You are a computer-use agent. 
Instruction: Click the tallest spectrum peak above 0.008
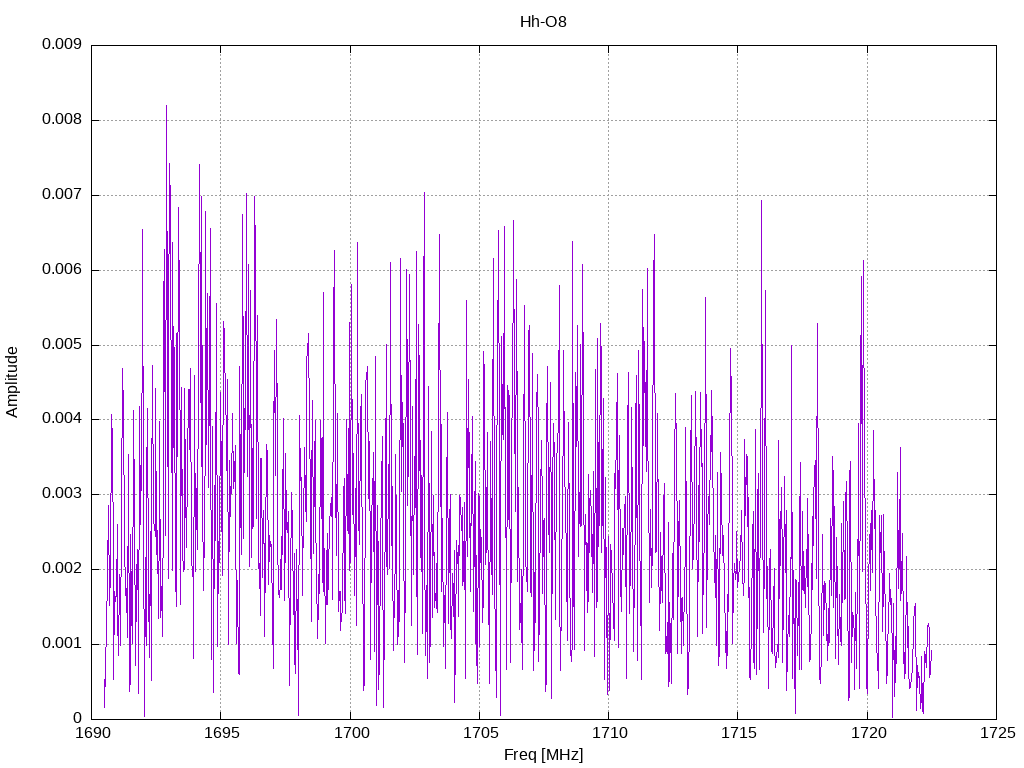click(167, 108)
